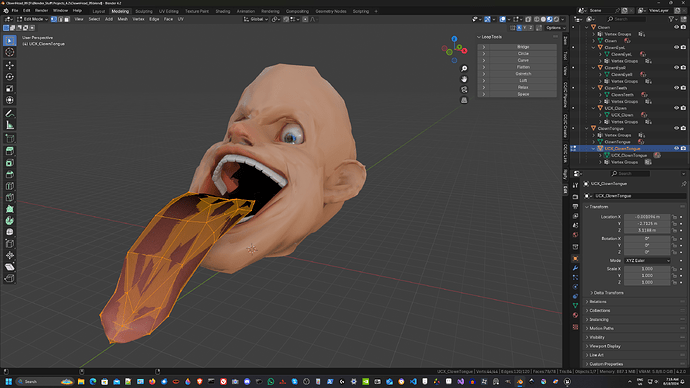Open the Object Data properties tab
This screenshot has width=690, height=388.
point(575,305)
